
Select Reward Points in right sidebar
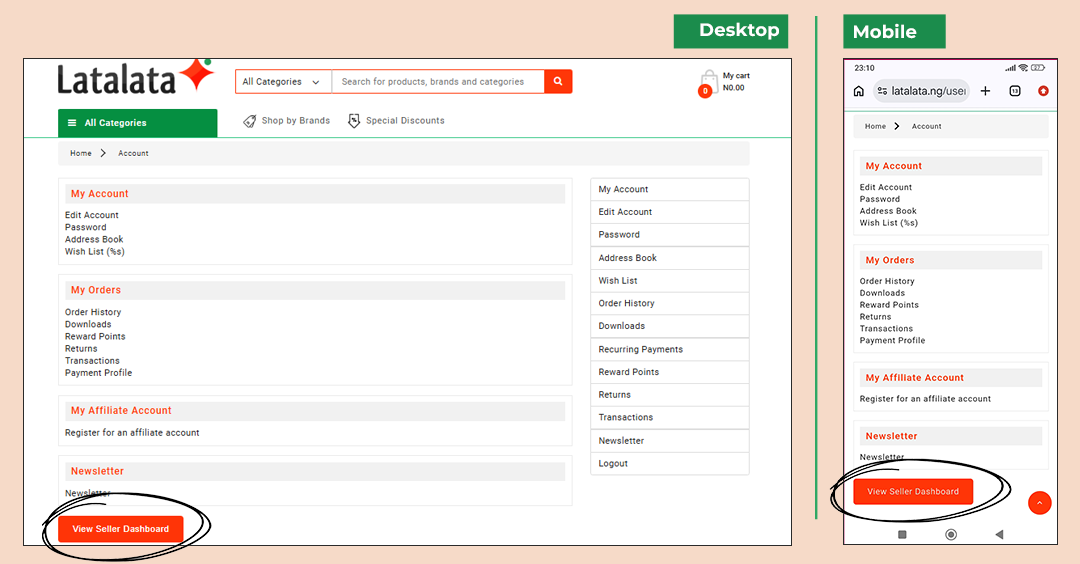pos(669,372)
